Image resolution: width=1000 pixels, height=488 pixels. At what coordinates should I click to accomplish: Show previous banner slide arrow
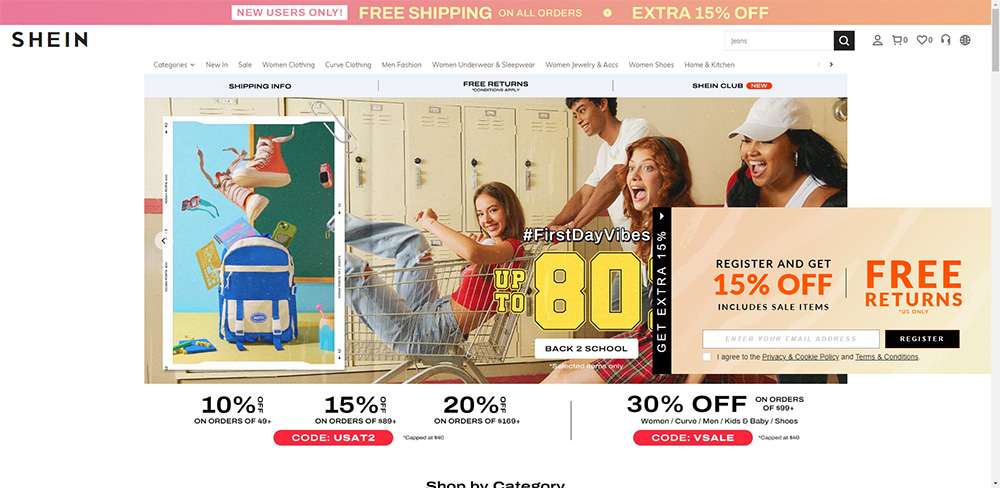(163, 240)
